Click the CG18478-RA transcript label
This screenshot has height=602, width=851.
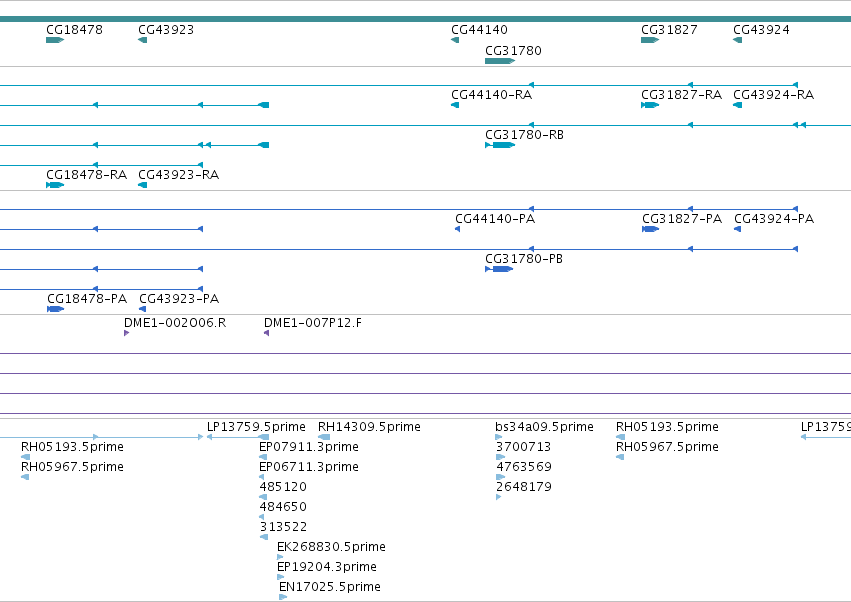click(87, 175)
